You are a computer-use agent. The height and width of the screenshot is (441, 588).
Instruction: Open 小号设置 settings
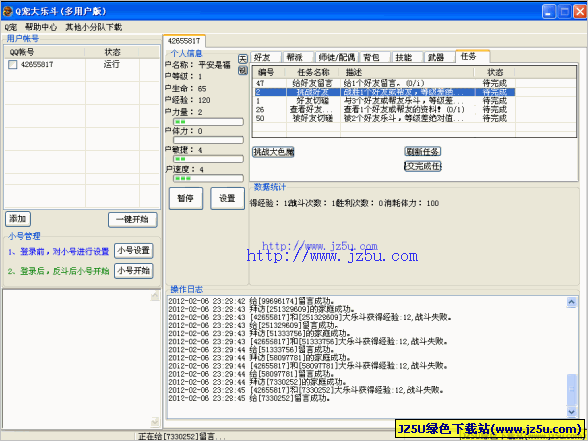click(134, 250)
